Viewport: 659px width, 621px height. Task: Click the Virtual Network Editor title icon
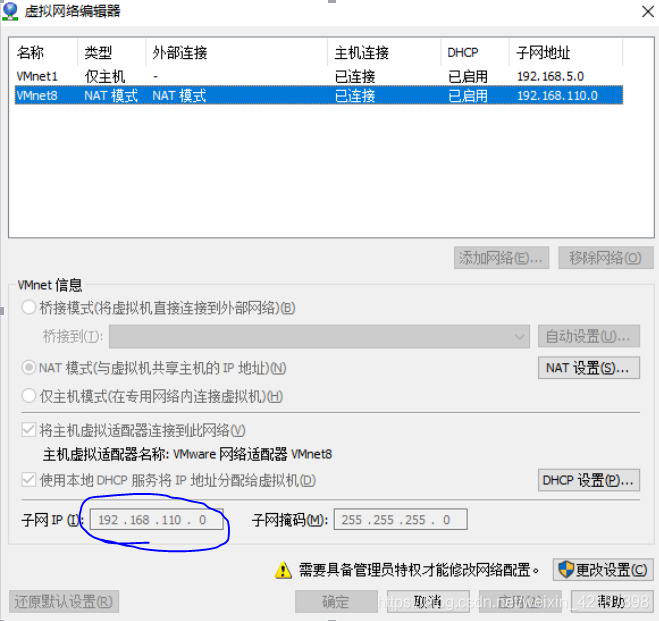click(x=10, y=11)
